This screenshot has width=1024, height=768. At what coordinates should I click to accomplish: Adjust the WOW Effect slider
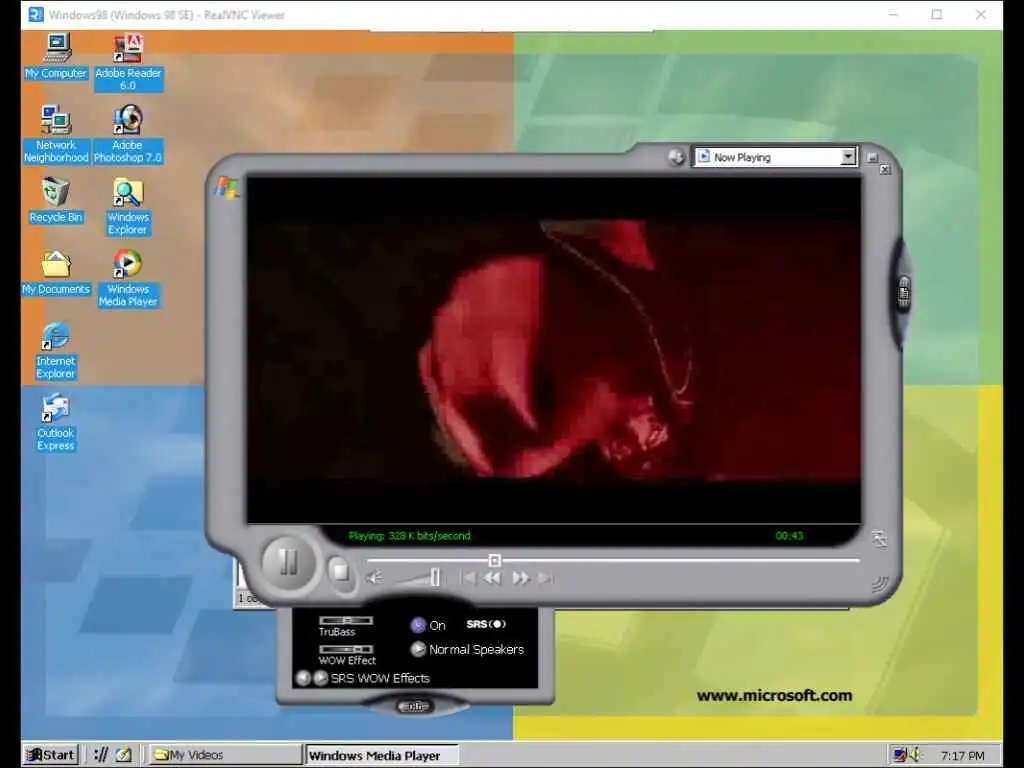click(x=346, y=648)
